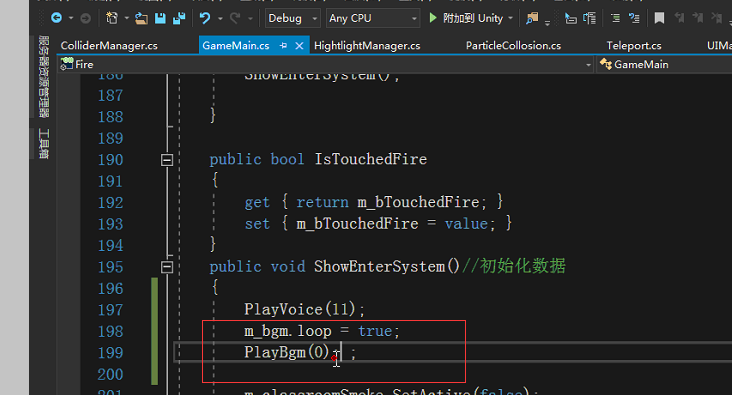The height and width of the screenshot is (395, 732).
Task: Open the Any CPU platform dropdown
Action: [372, 18]
